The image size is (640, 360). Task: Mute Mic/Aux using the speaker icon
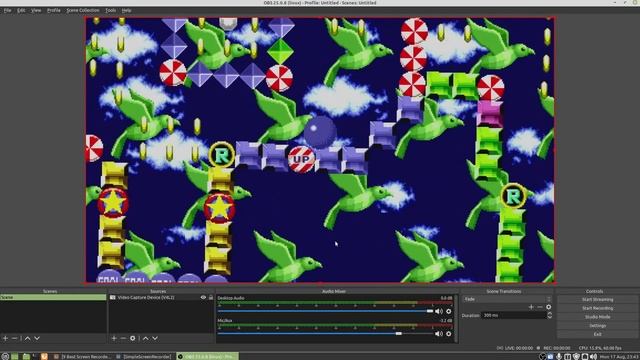coord(439,334)
